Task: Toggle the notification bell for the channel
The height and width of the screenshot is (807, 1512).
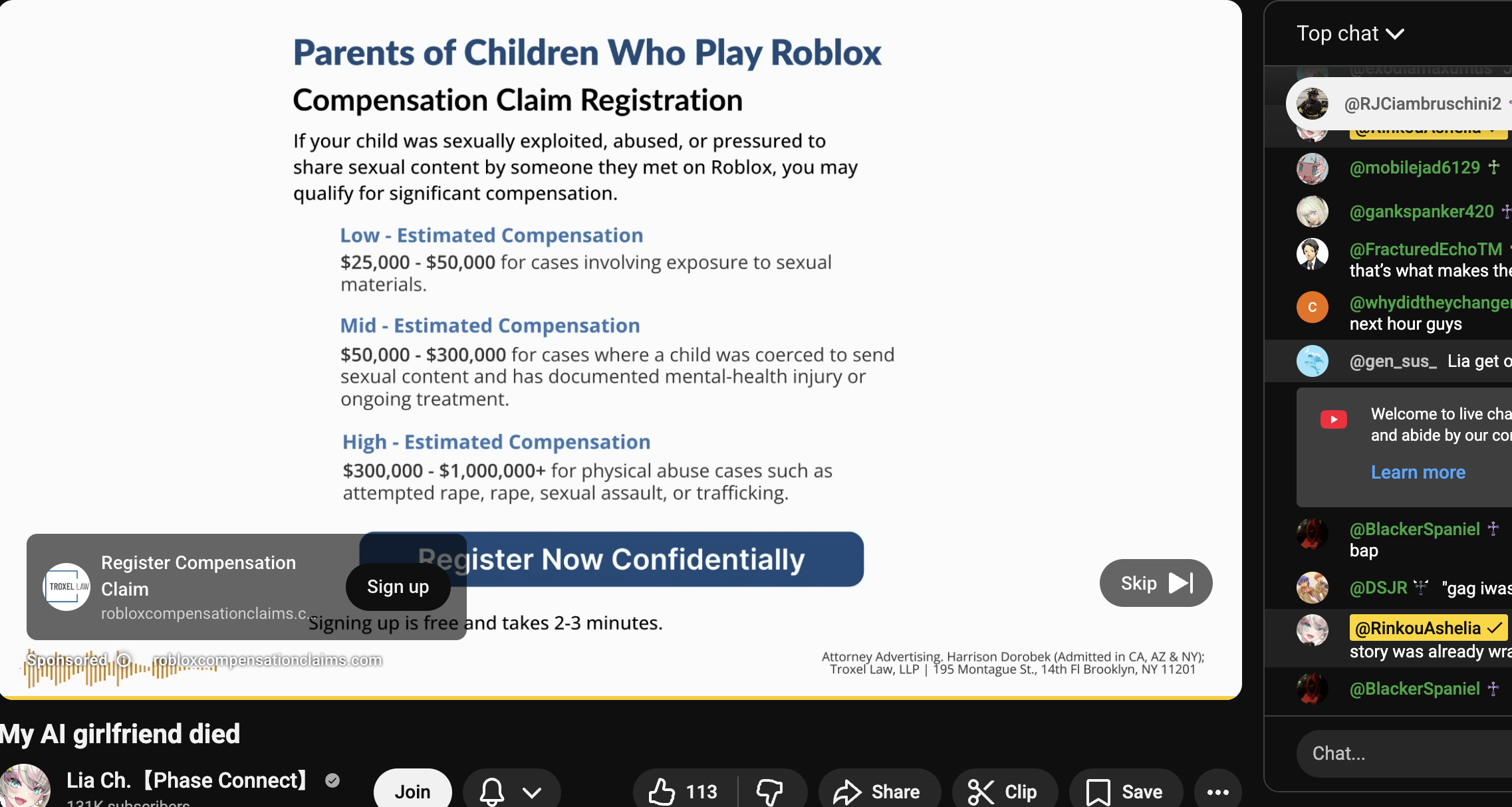Action: click(x=492, y=791)
